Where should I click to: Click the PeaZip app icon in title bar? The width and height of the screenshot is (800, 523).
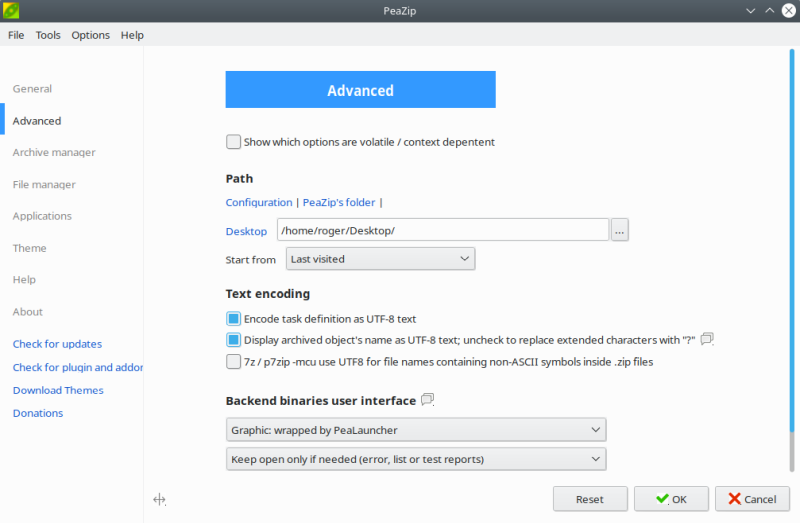click(12, 10)
